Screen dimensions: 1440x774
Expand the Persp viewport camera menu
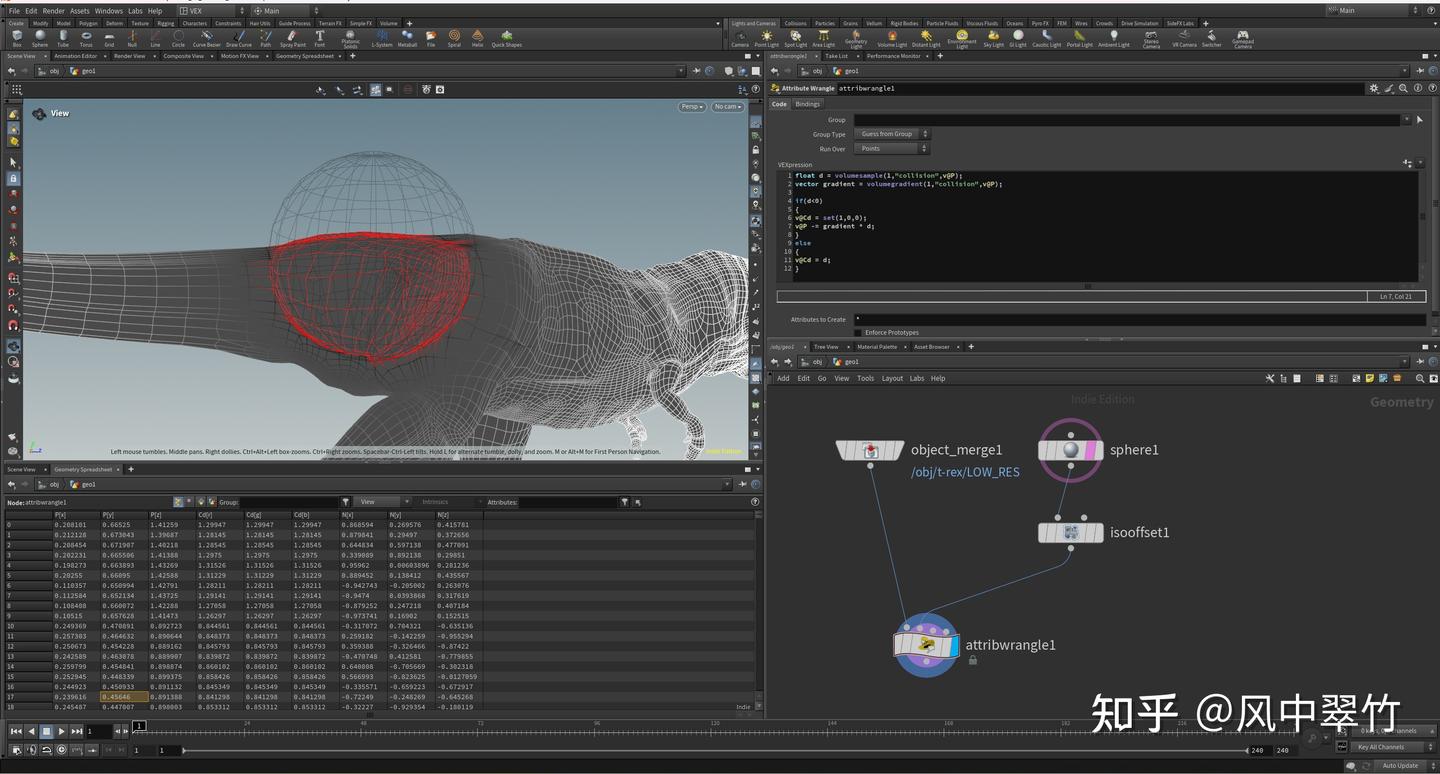(x=692, y=107)
